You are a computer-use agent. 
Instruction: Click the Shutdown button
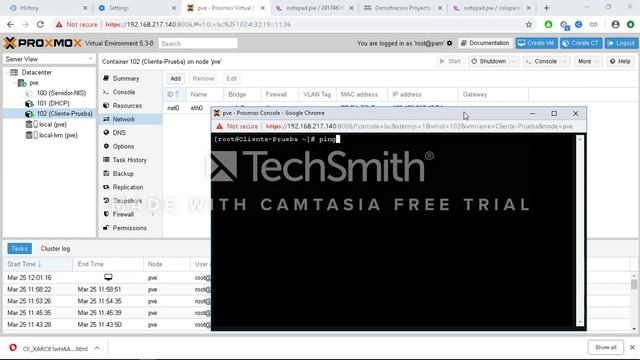(489, 61)
